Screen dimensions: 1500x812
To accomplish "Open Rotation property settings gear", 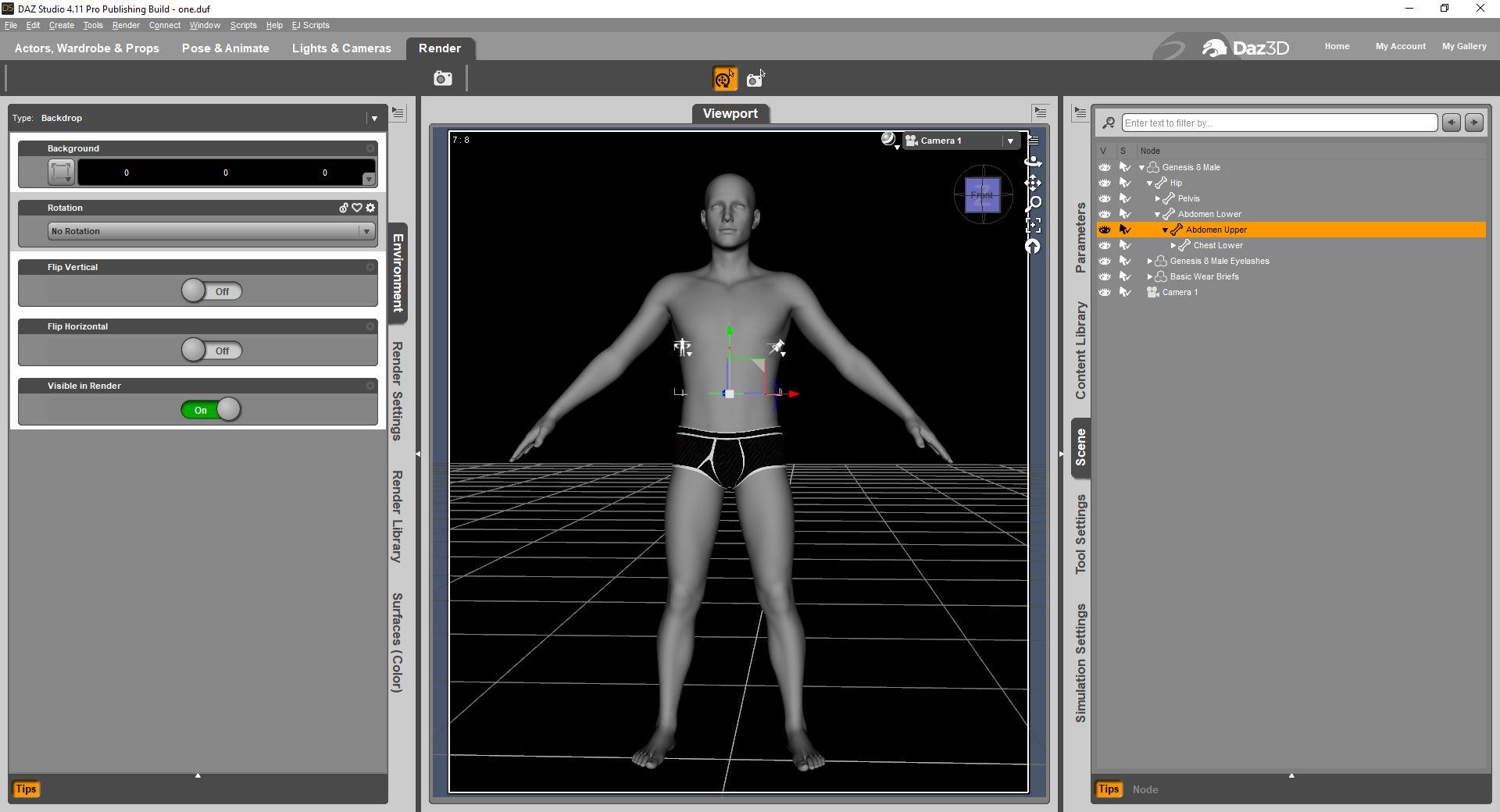I will tap(370, 208).
